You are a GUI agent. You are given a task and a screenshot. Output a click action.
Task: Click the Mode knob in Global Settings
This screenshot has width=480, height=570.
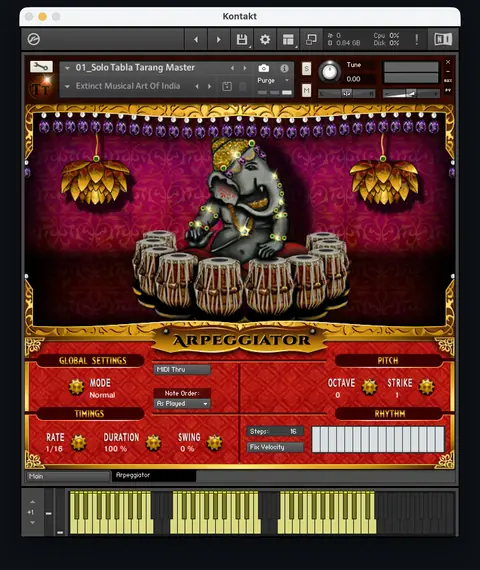tap(77, 387)
